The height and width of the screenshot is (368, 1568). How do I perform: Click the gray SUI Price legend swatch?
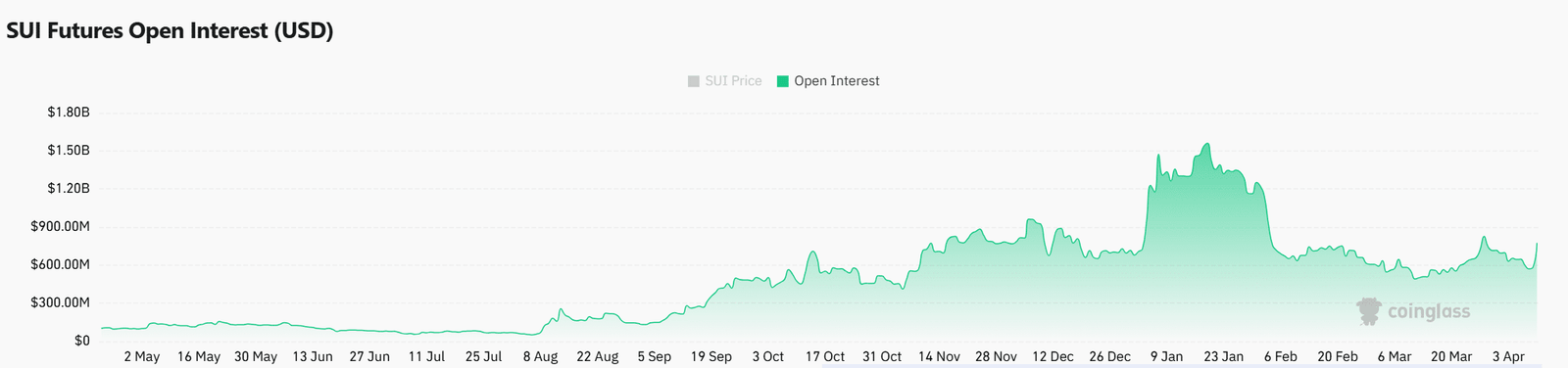(x=694, y=81)
